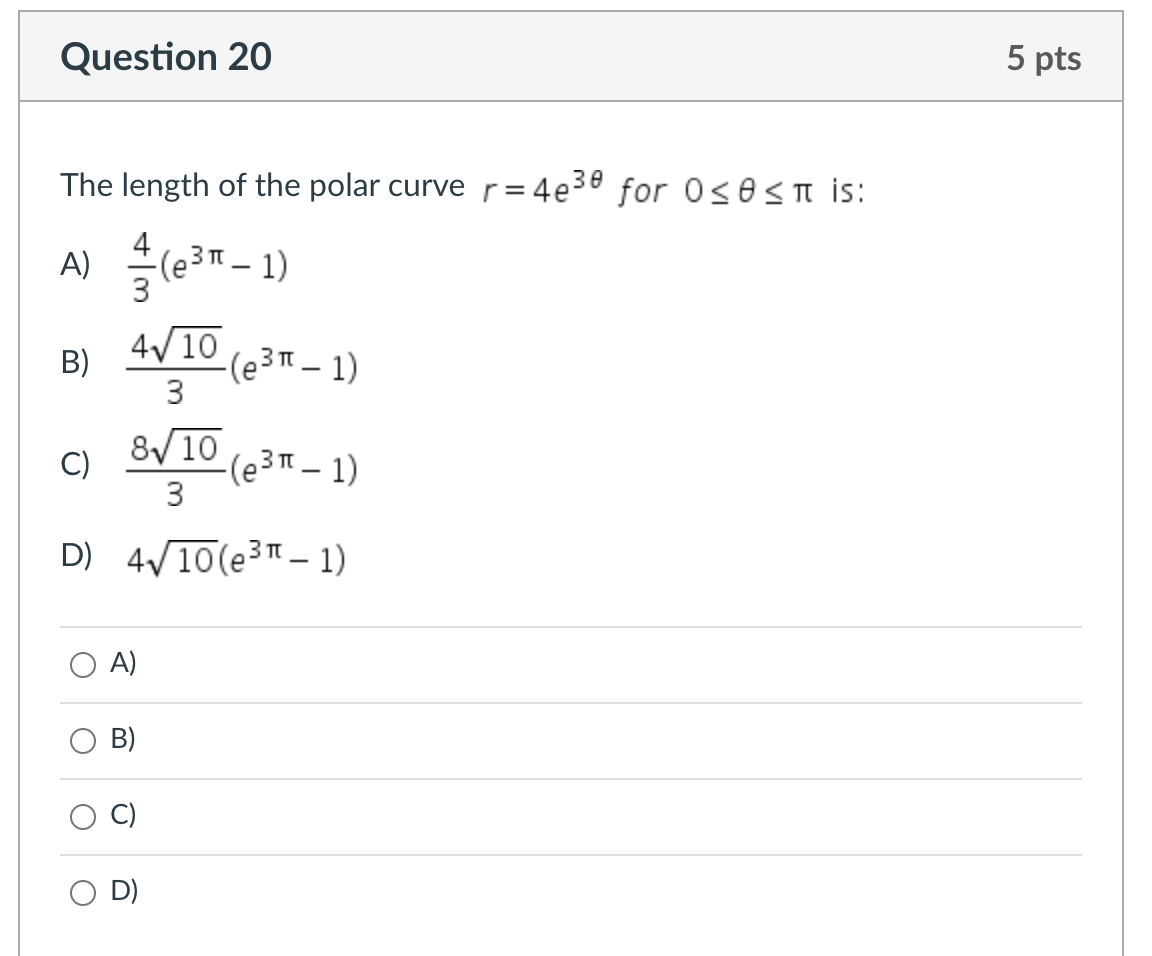1152x956 pixels.
Task: Click the D) letter before the last formula
Action: (76, 556)
